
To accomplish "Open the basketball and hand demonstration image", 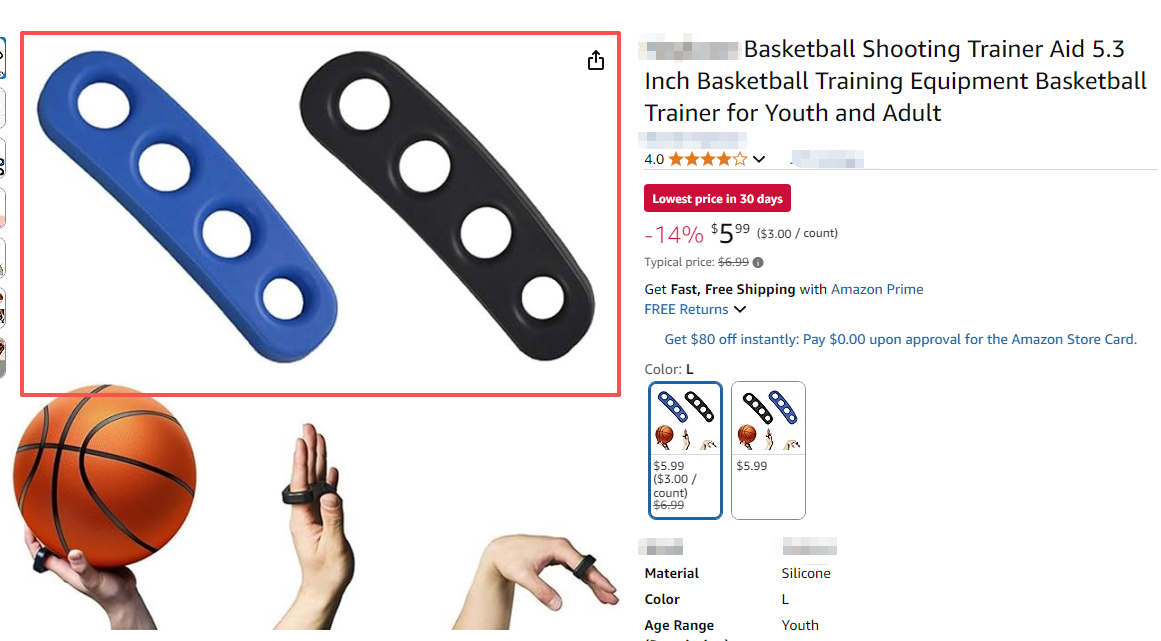I will click(x=315, y=511).
